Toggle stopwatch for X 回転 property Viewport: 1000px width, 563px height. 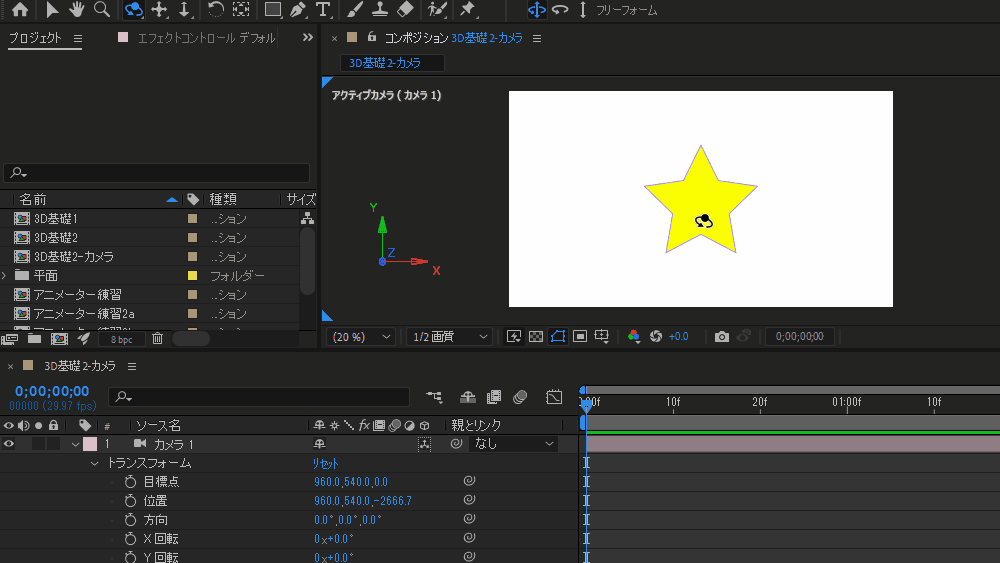tap(131, 539)
